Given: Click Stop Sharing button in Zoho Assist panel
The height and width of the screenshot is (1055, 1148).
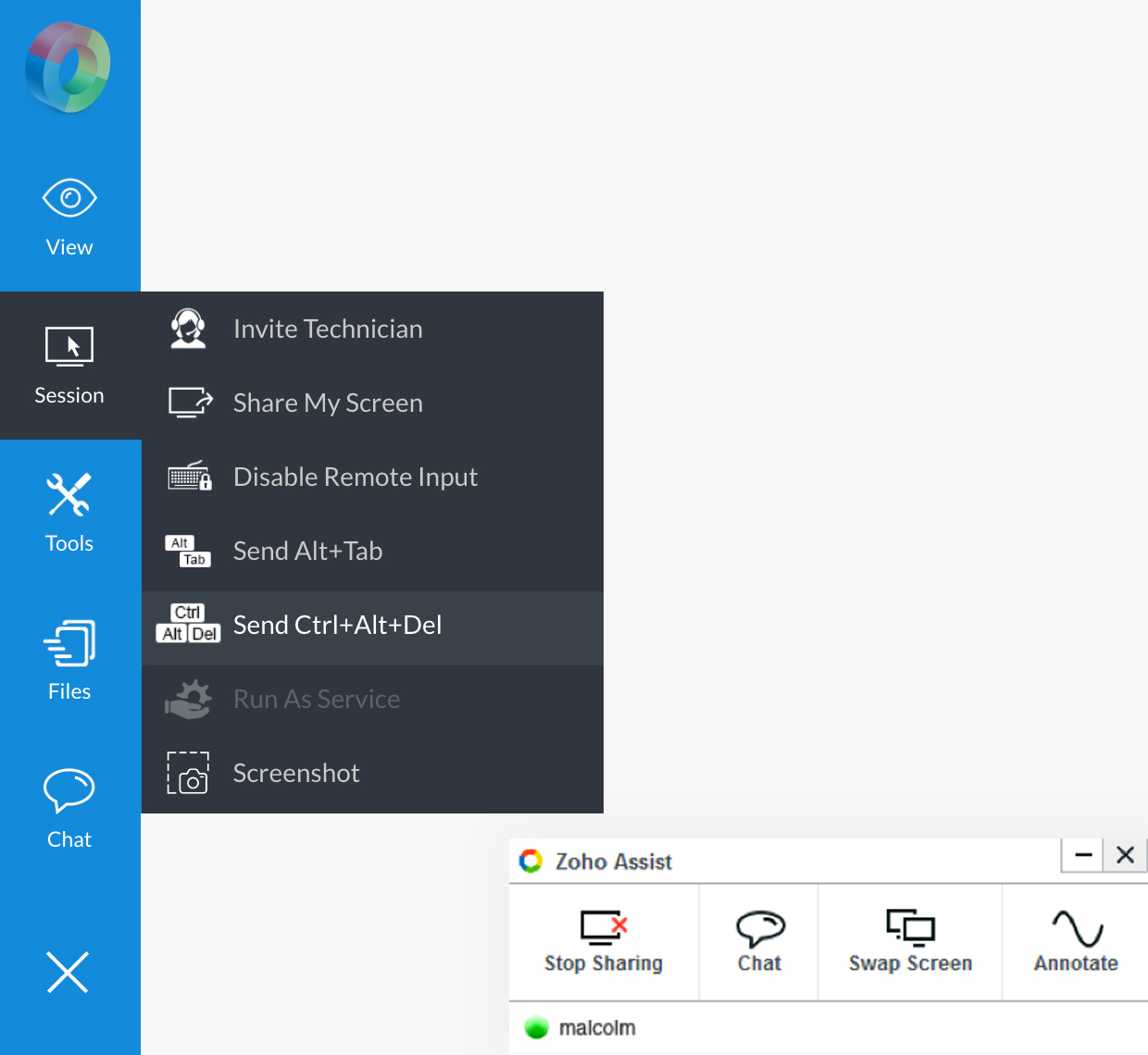Looking at the screenshot, I should click(604, 942).
